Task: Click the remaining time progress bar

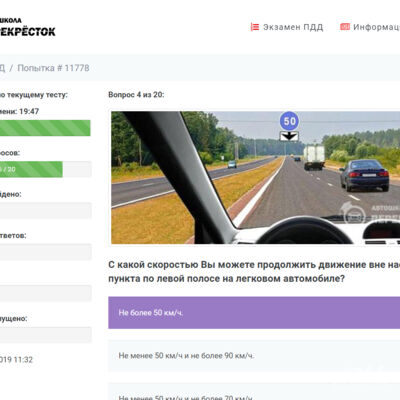Action: pos(45,128)
